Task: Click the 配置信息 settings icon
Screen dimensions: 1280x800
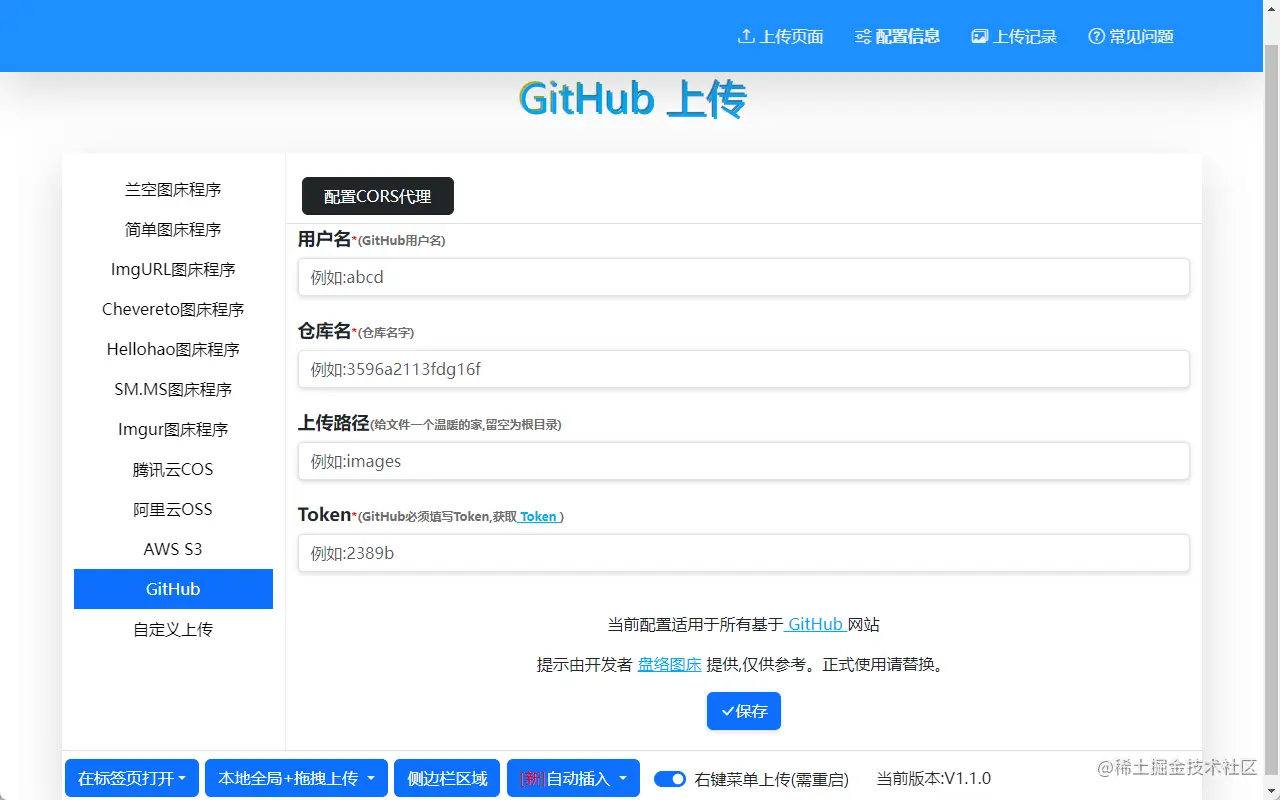Action: pyautogui.click(x=861, y=36)
